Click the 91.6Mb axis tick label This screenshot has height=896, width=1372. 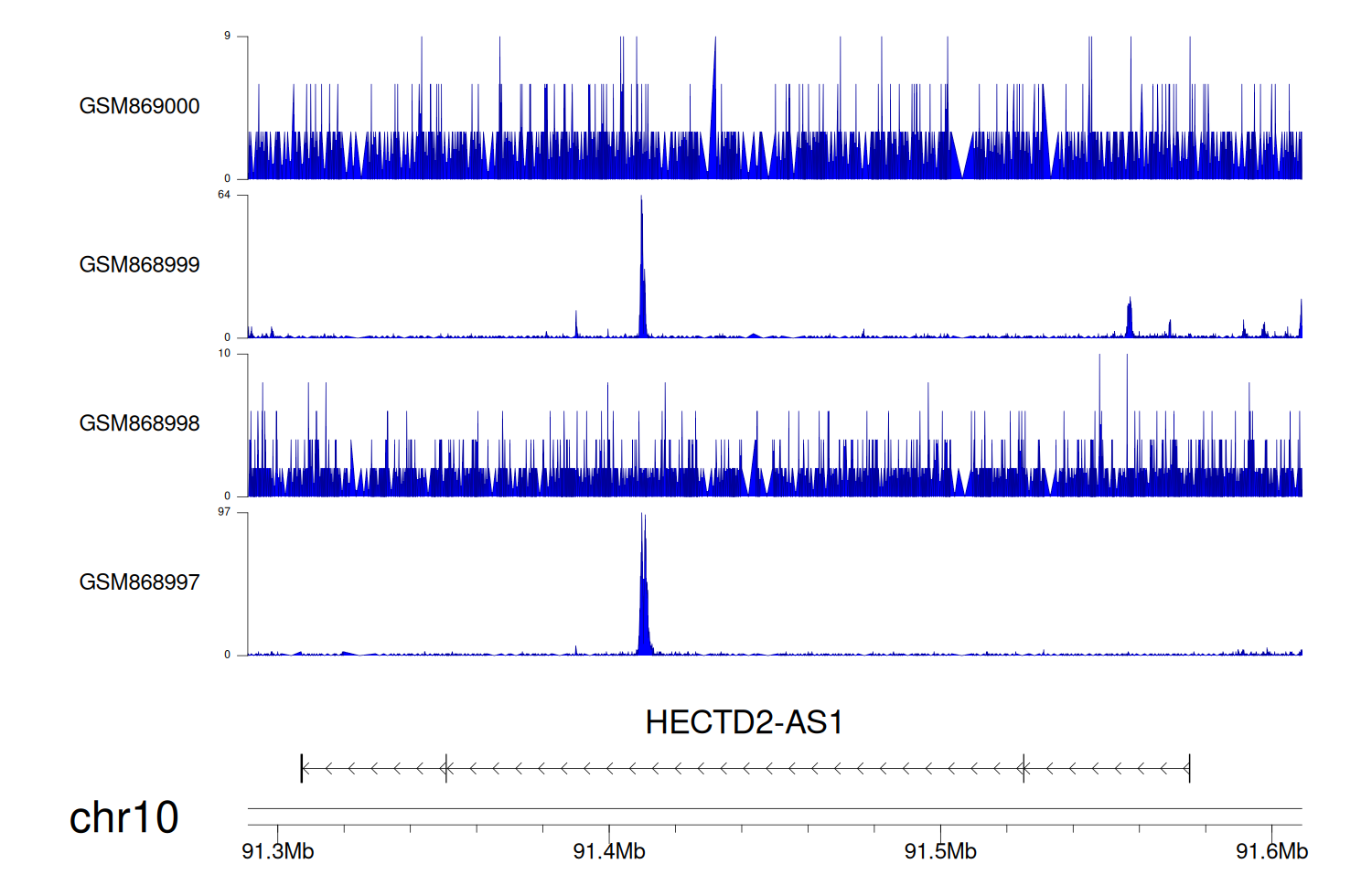1271,852
